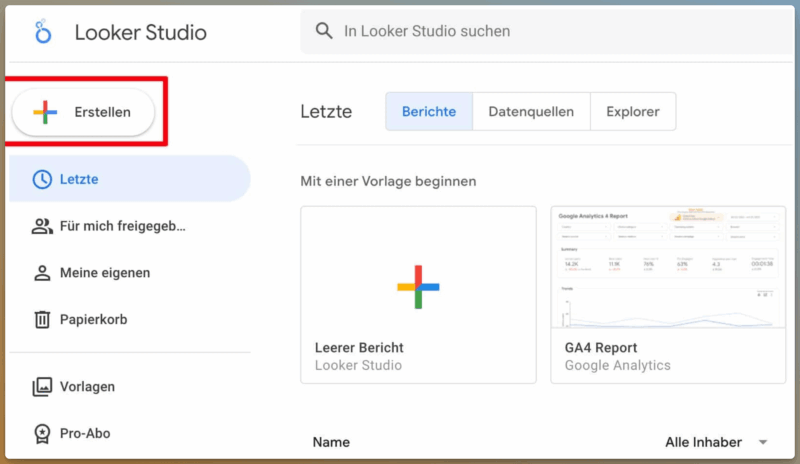
Task: Click the Leerer Bericht card title
Action: coord(359,348)
